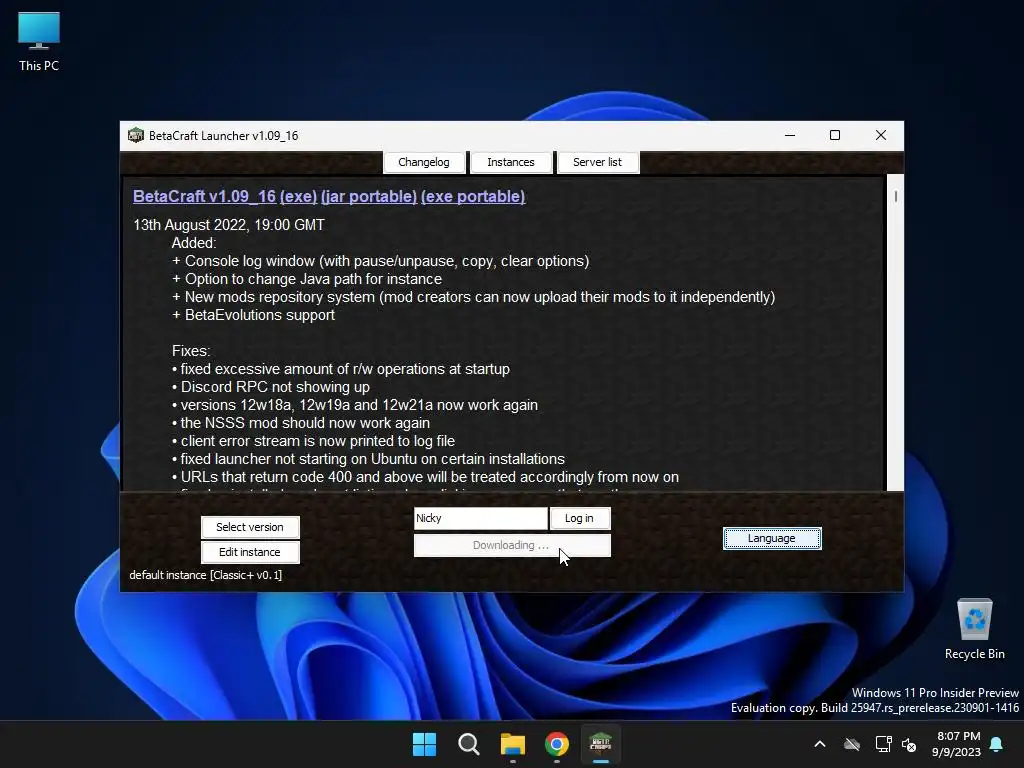Viewport: 1024px width, 768px height.
Task: Click the 'New mods repository system' line
Action: point(473,297)
